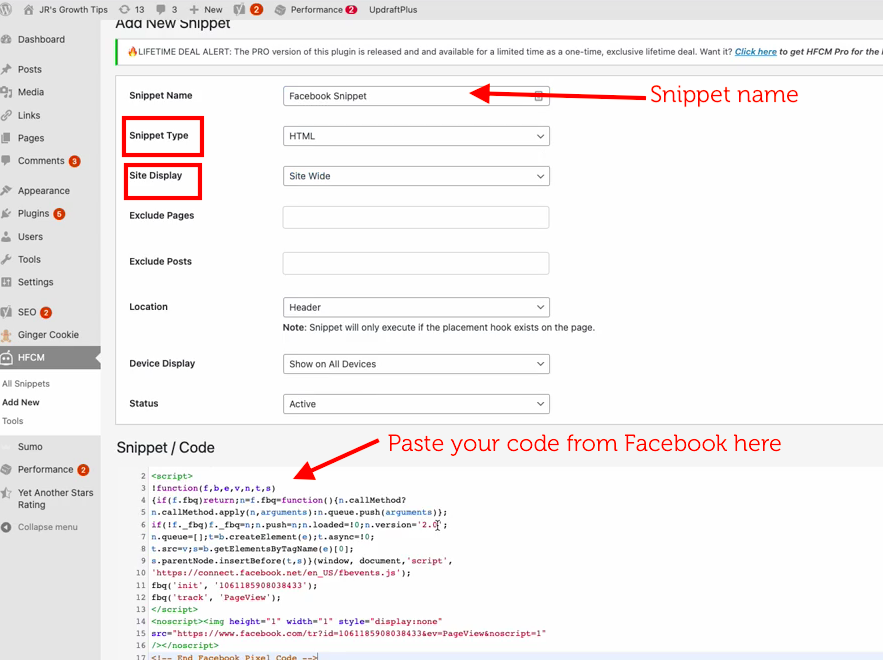Click the Pages label in the sidebar
883x660 pixels.
tap(31, 138)
